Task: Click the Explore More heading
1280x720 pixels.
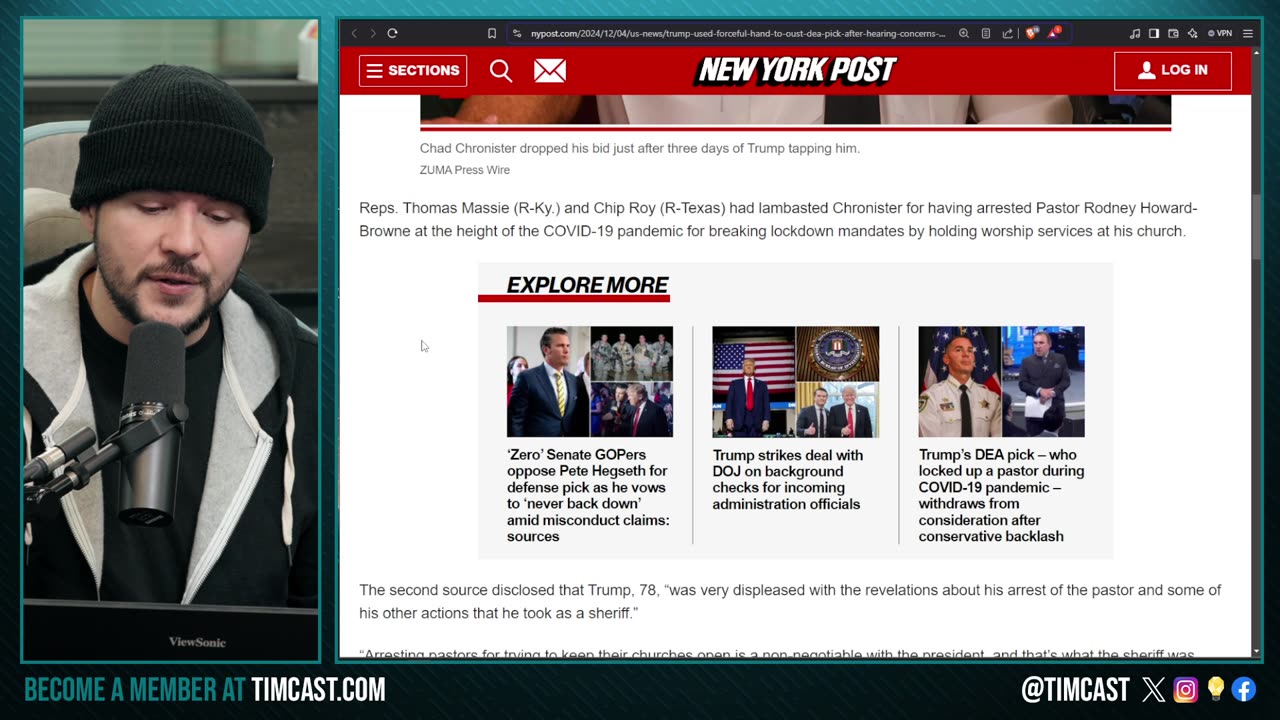Action: coord(588,285)
